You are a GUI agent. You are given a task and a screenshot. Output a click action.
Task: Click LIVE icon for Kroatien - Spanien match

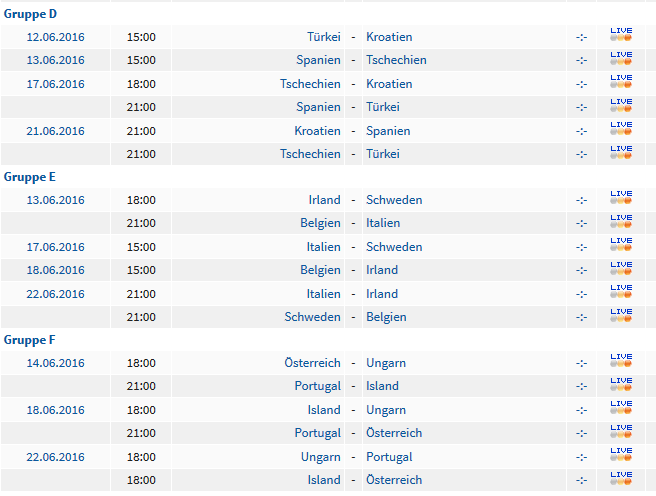[621, 129]
